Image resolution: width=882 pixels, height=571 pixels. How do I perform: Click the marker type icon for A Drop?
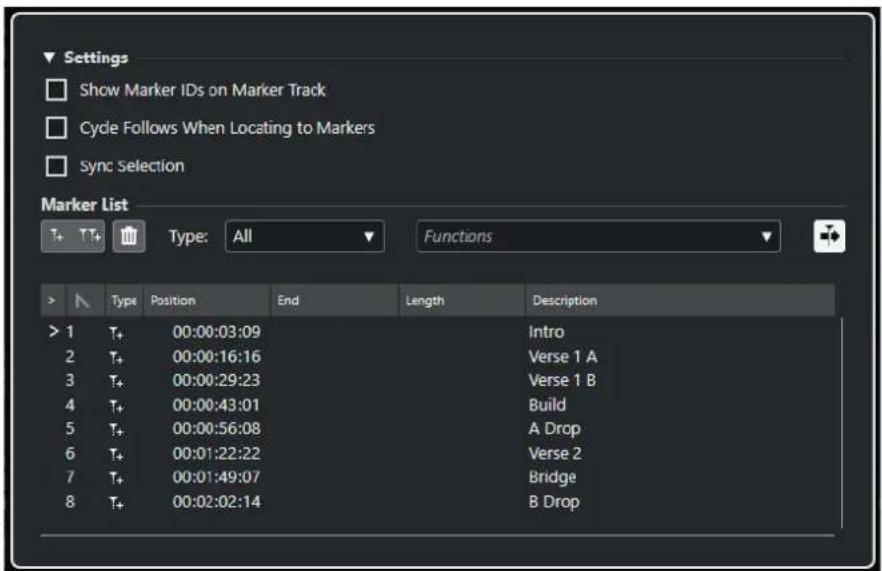click(116, 430)
